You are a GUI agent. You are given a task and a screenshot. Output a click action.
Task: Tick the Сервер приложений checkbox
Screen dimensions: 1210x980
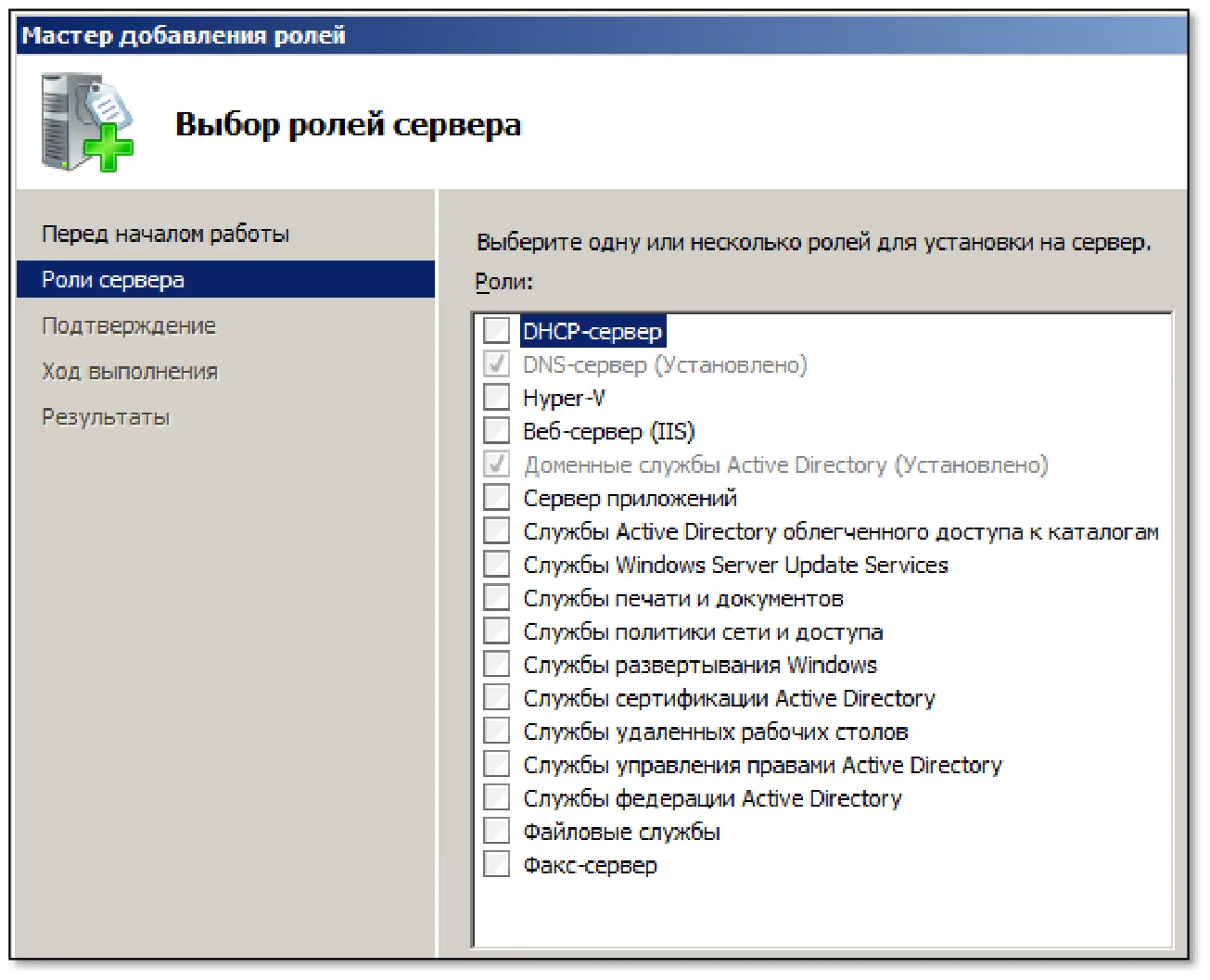497,497
